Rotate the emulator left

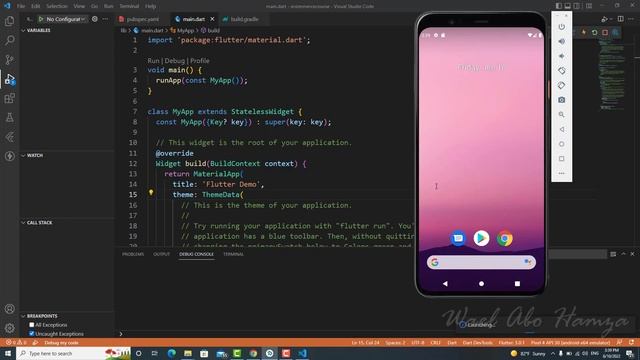[x=562, y=71]
